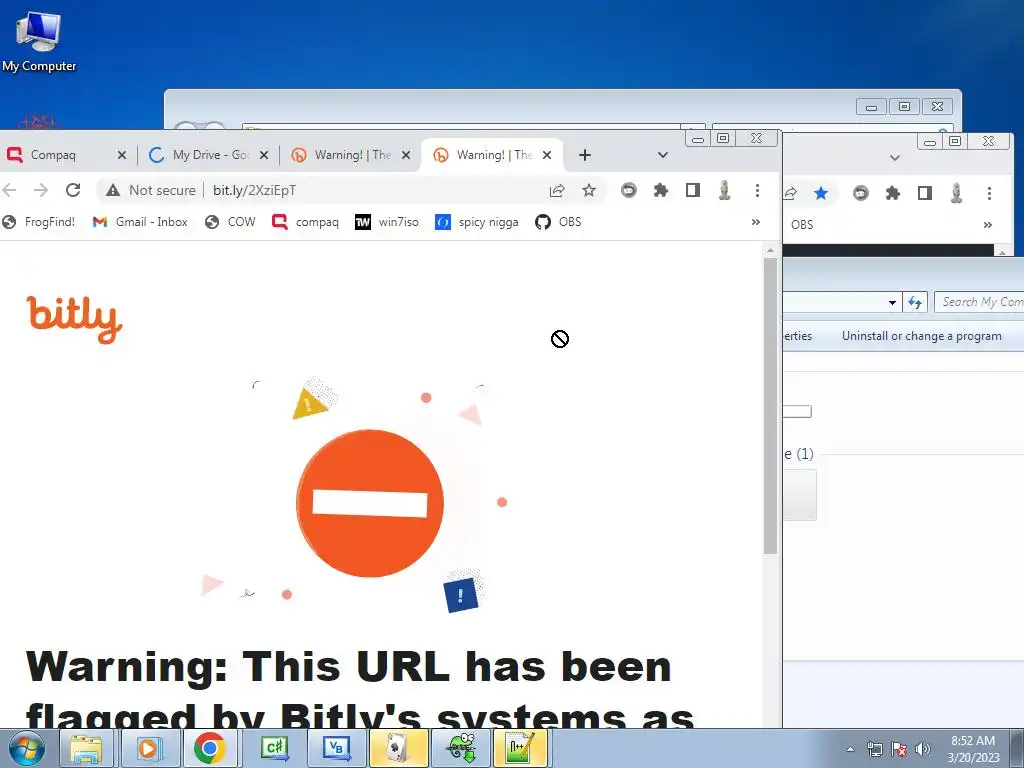
Task: Switch to the Compaq tab
Action: pyautogui.click(x=54, y=155)
